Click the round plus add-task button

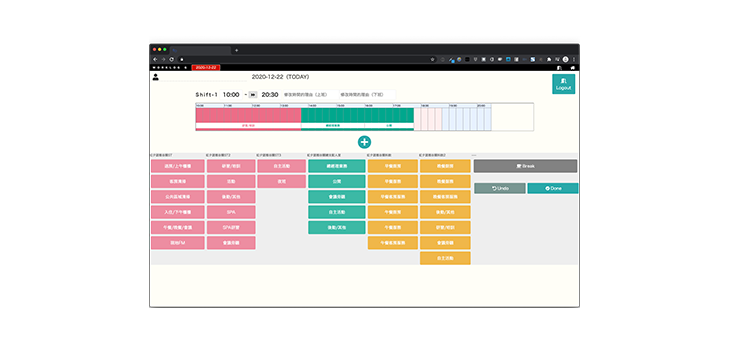[364, 142]
